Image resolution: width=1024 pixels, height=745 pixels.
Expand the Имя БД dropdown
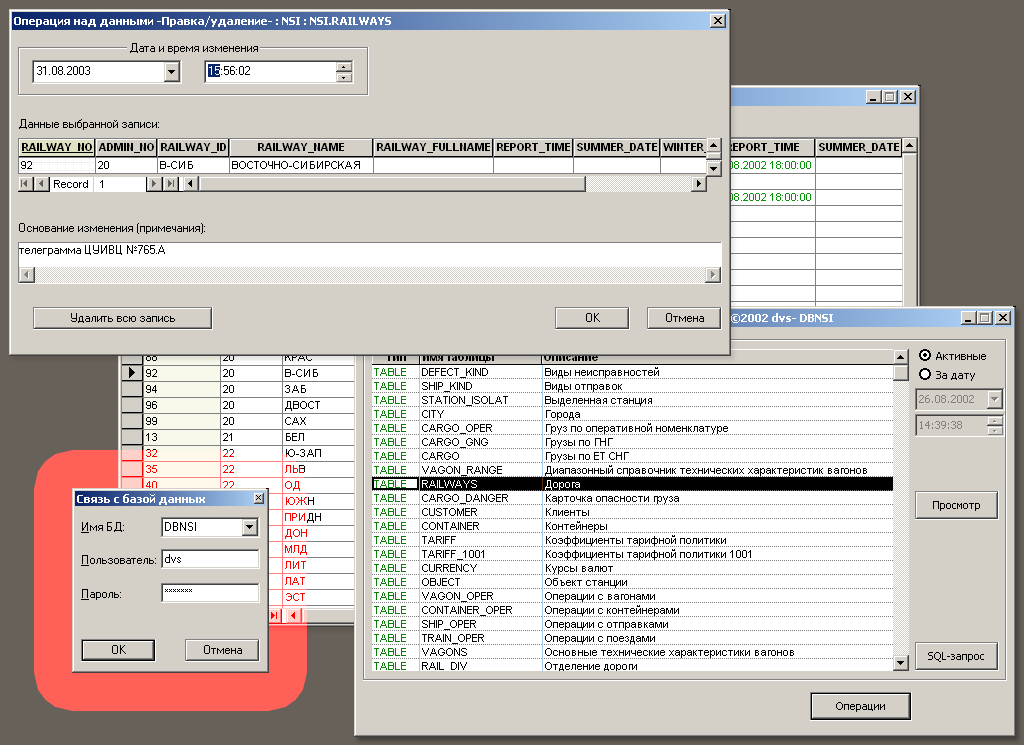pos(250,527)
